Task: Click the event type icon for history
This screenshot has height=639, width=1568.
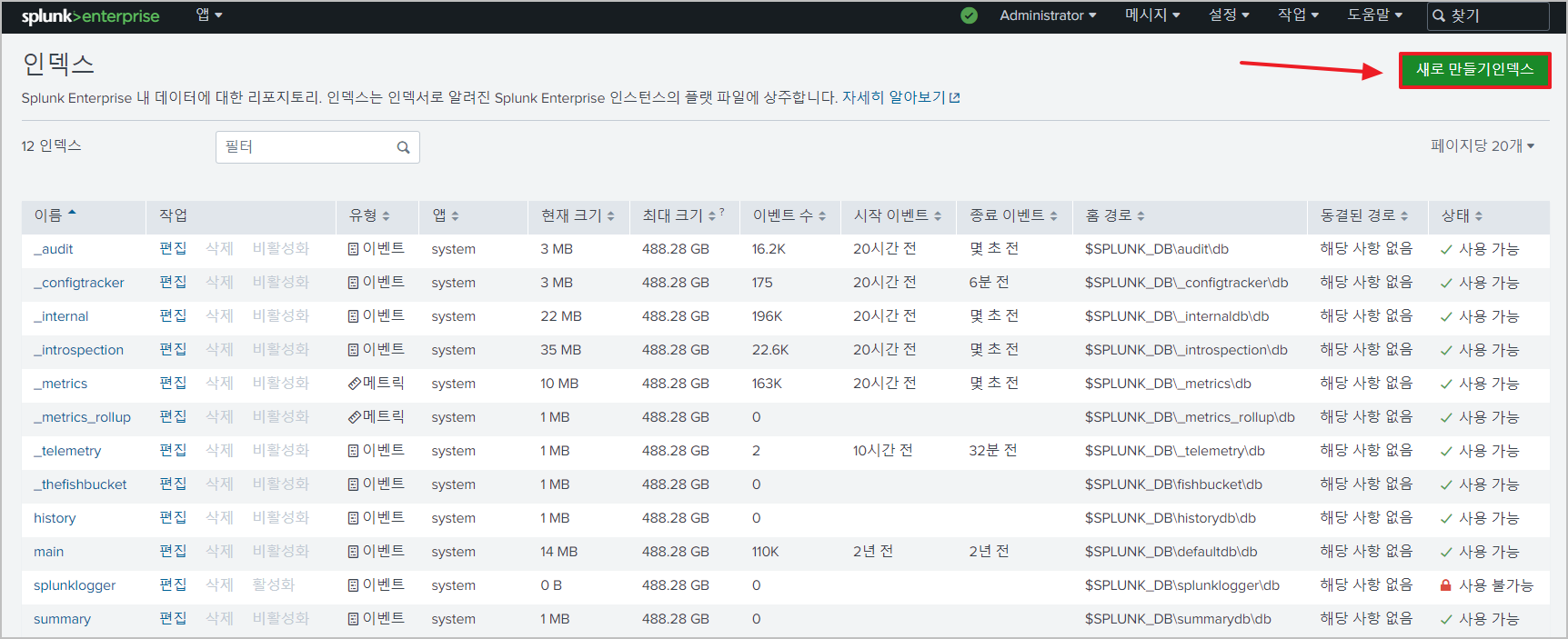Action: tap(353, 518)
